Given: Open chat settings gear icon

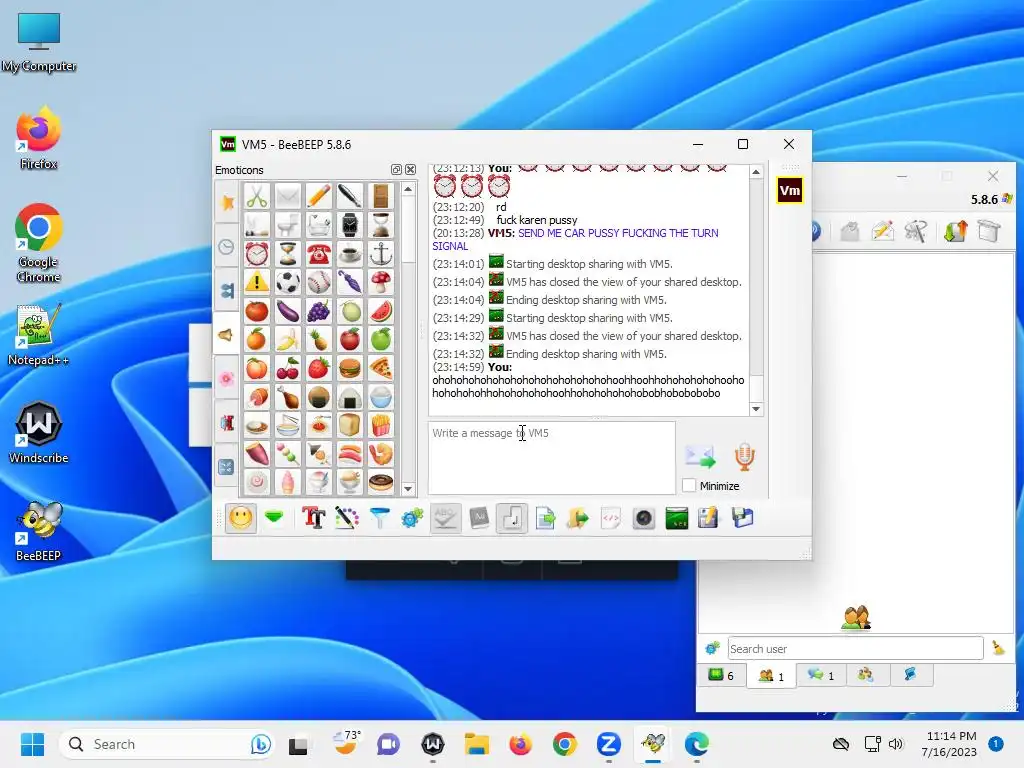Looking at the screenshot, I should pos(412,519).
